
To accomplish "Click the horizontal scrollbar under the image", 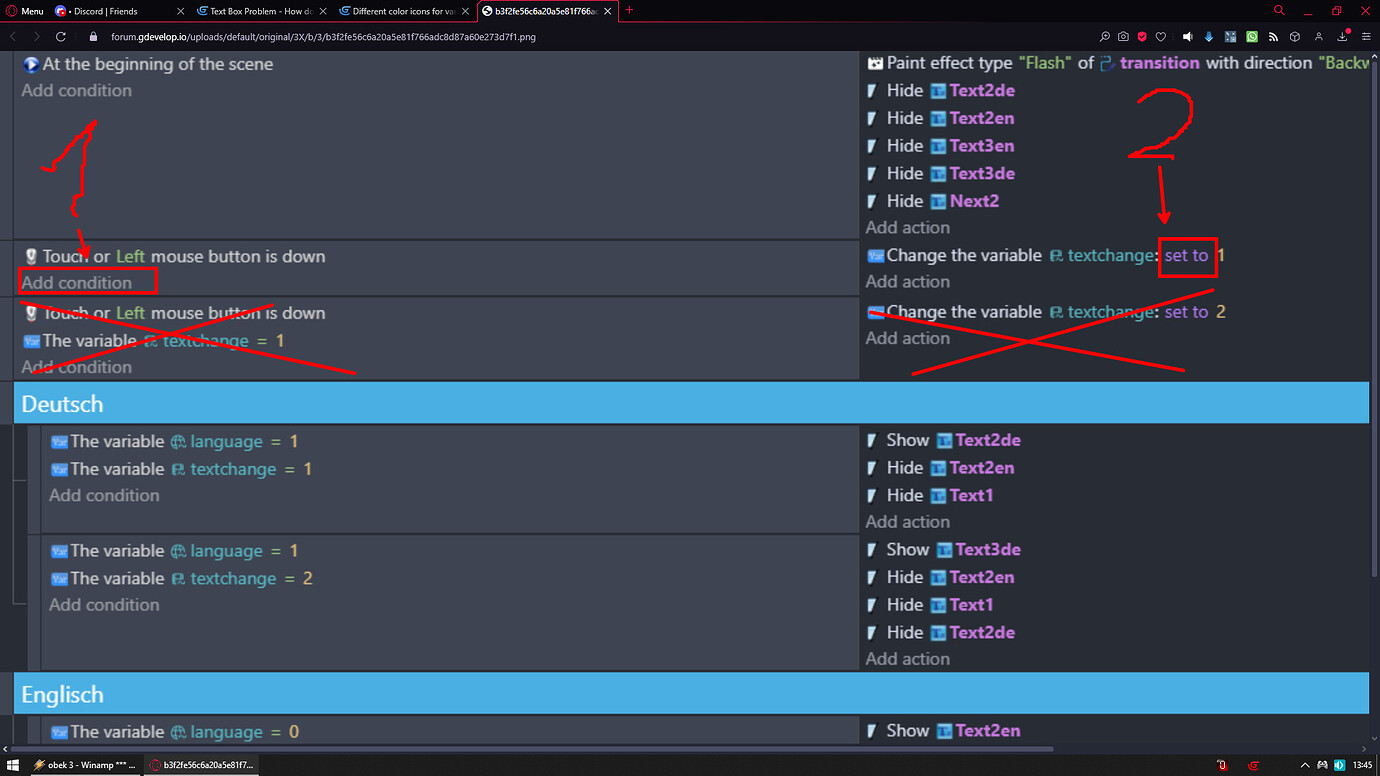I will [530, 749].
